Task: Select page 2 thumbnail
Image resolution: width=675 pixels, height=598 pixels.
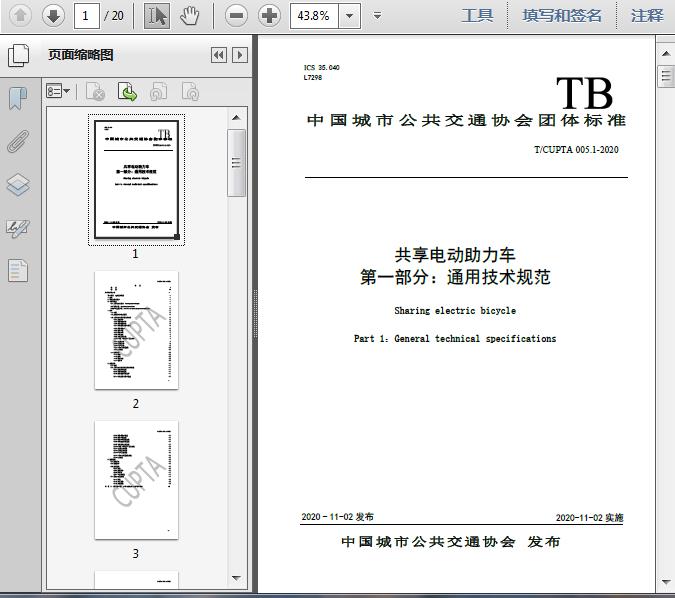Action: coord(136,330)
